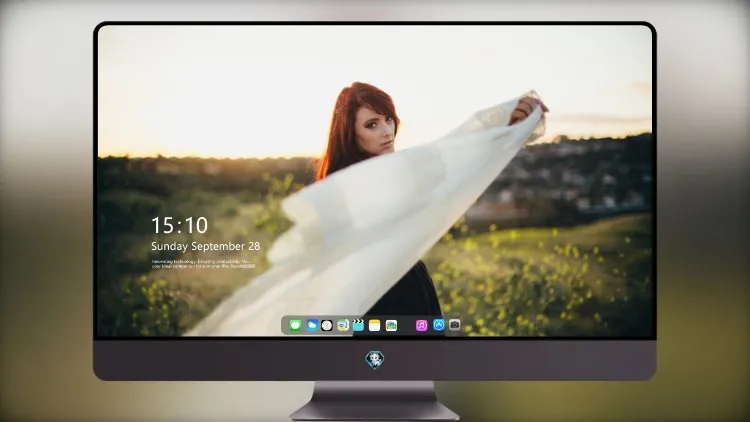Screen dimensions: 750x422
Task: Open the green Messages app in the dock
Action: click(x=295, y=325)
